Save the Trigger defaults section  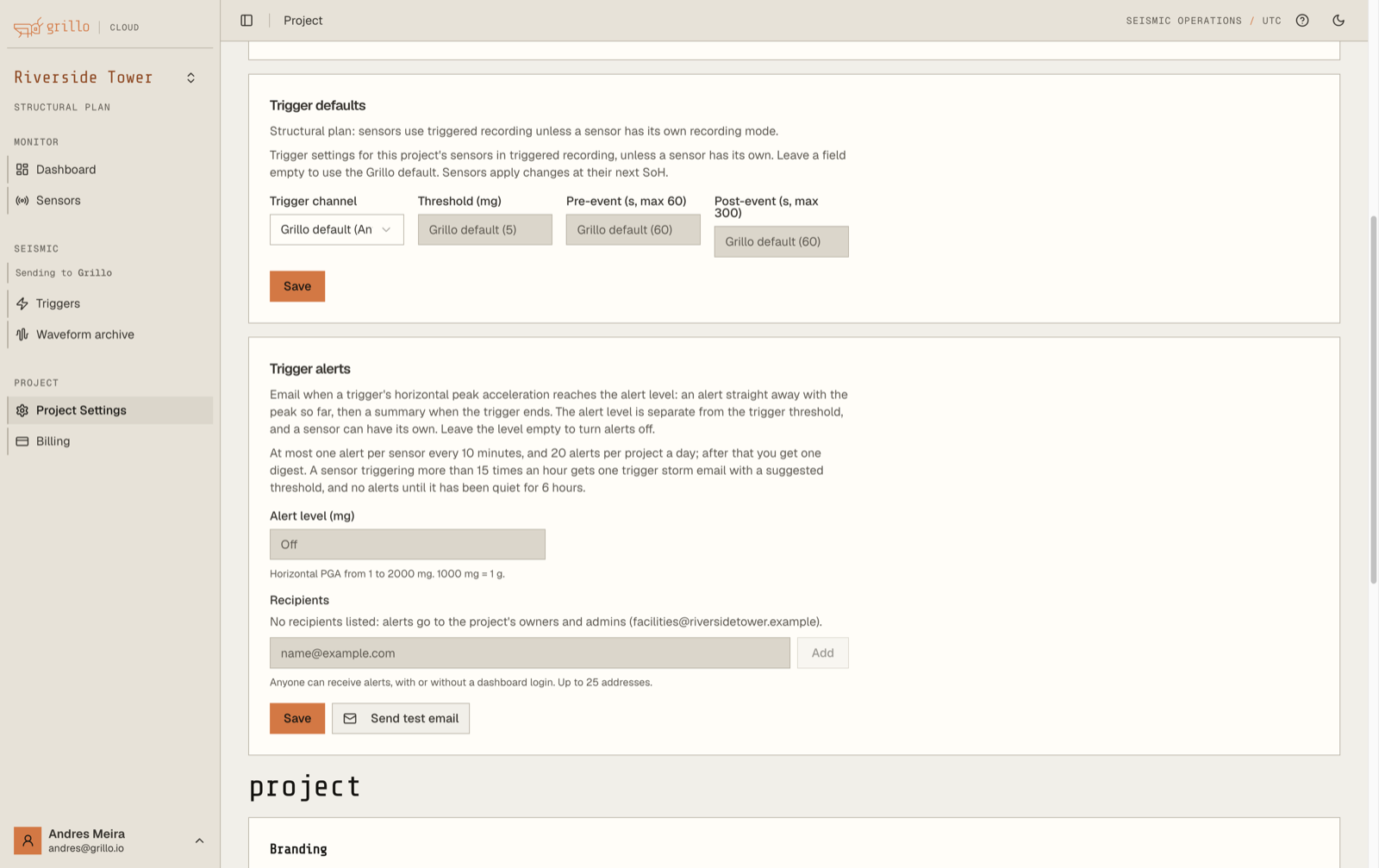tap(297, 286)
